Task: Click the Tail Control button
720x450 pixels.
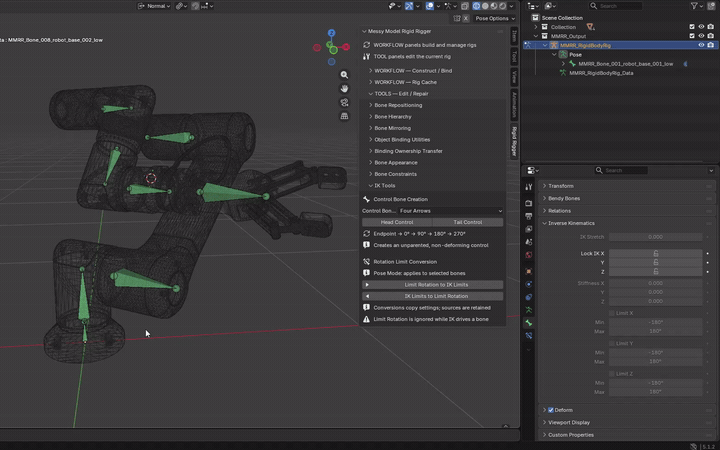Action: pos(468,222)
